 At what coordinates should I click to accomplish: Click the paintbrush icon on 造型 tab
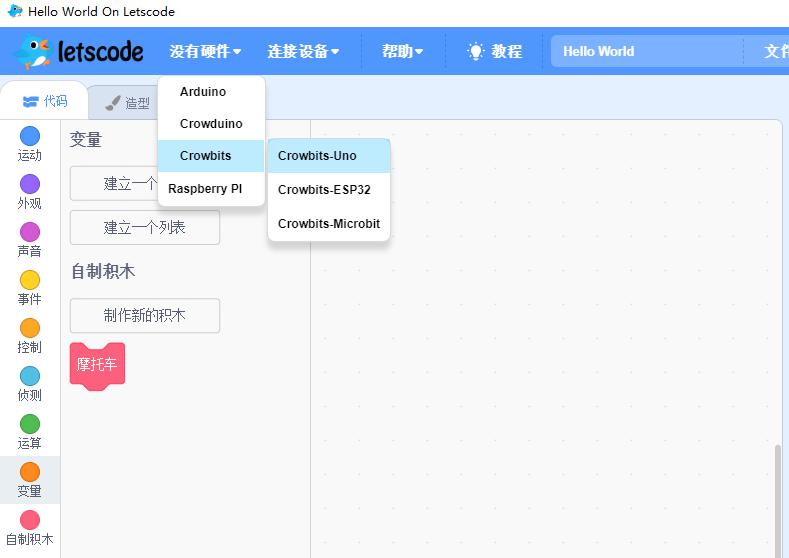point(113,103)
